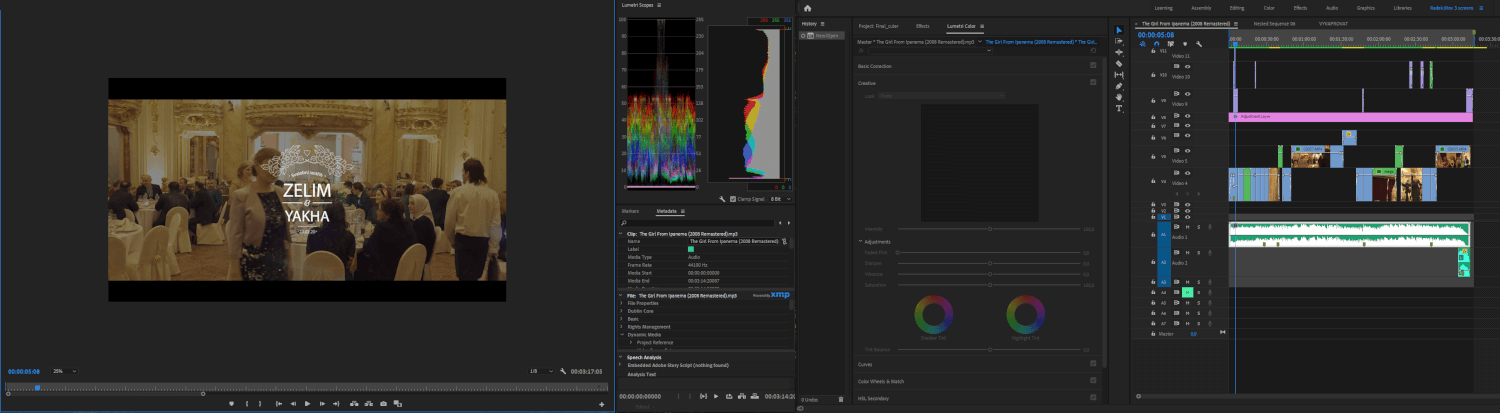The height and width of the screenshot is (413, 1500).
Task: Pick the Hand tool
Action: (x=1119, y=97)
